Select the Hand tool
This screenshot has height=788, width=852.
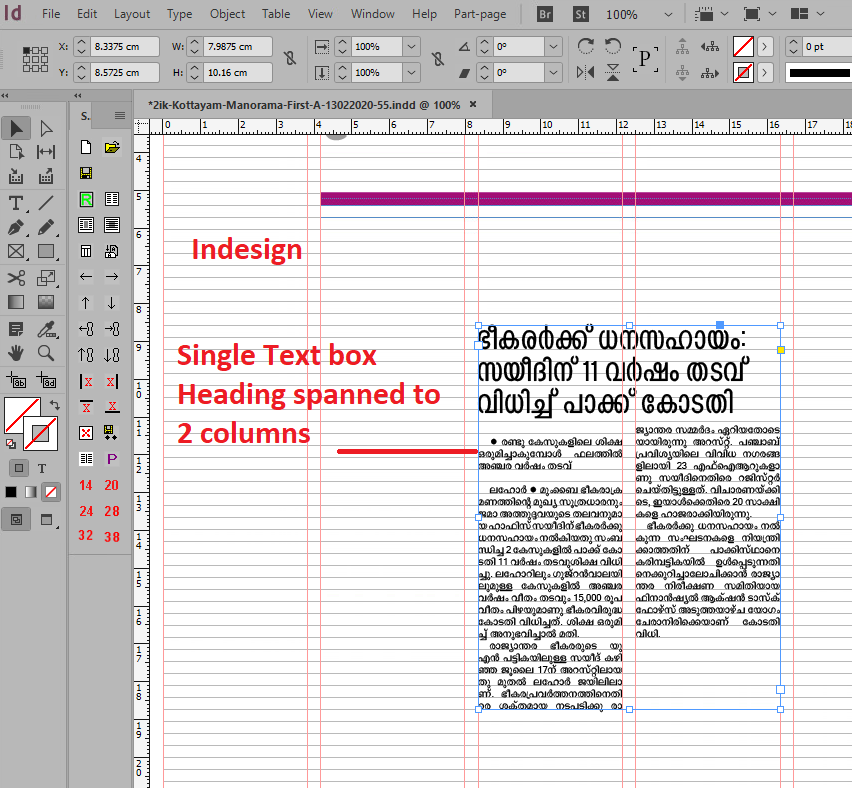pyautogui.click(x=16, y=353)
